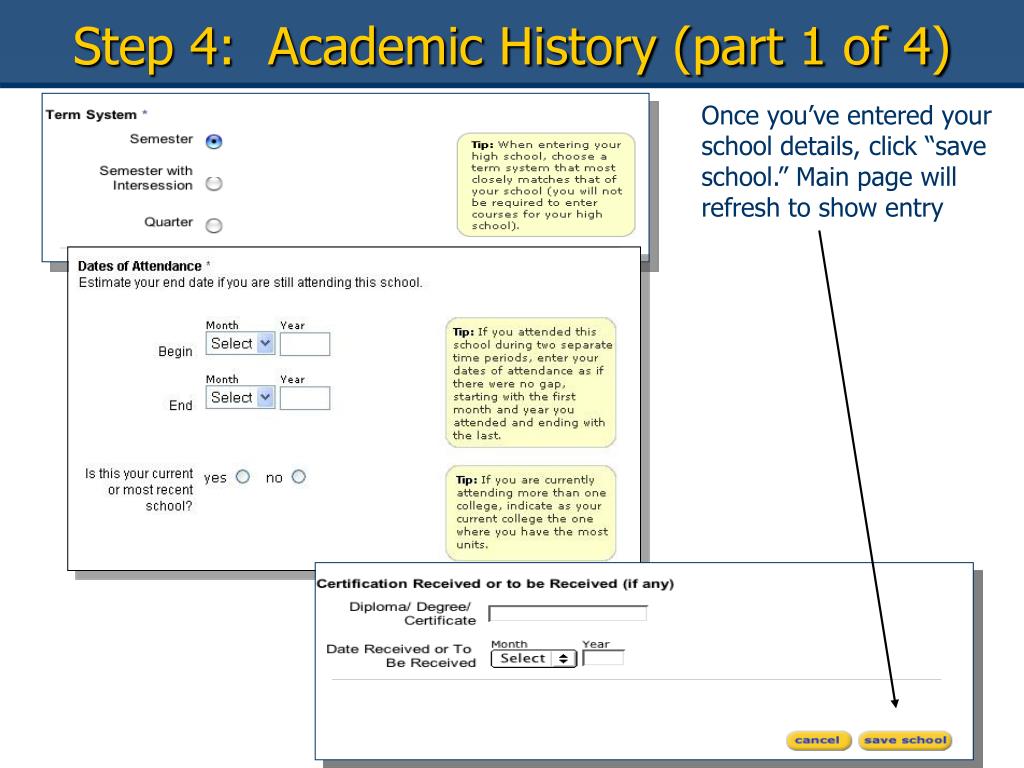Screen dimensions: 1024x768
Task: Focus the Diploma/Degree/Certificate text field
Action: click(568, 613)
